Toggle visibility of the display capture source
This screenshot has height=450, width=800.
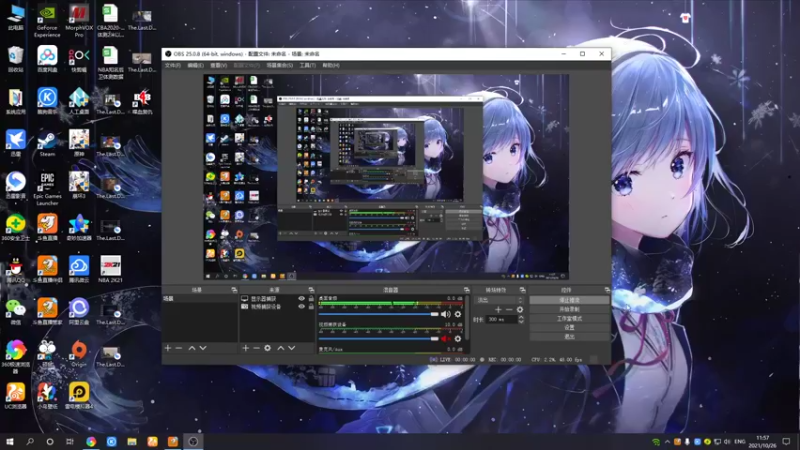click(x=301, y=298)
